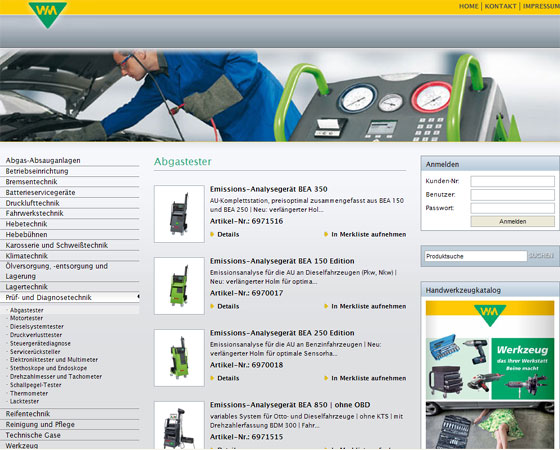Expand the Klimatechnik category
560x450 pixels.
[x=70, y=256]
